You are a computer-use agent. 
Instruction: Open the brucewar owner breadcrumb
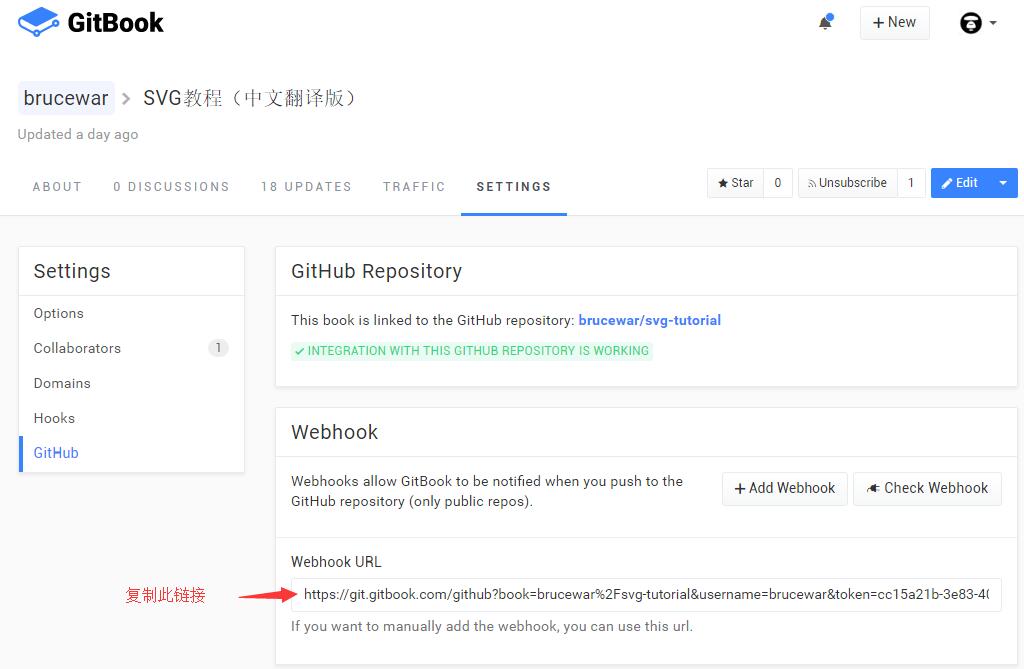tap(66, 98)
